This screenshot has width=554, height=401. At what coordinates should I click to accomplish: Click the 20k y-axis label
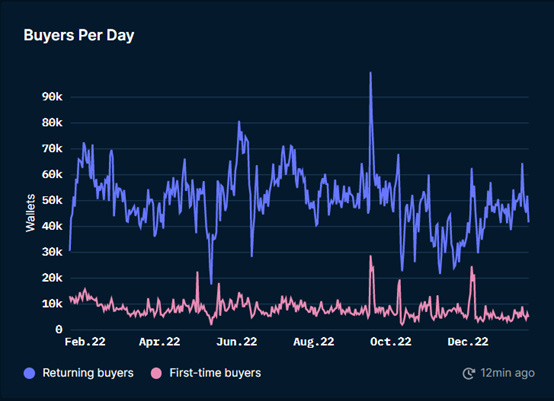tap(52, 278)
